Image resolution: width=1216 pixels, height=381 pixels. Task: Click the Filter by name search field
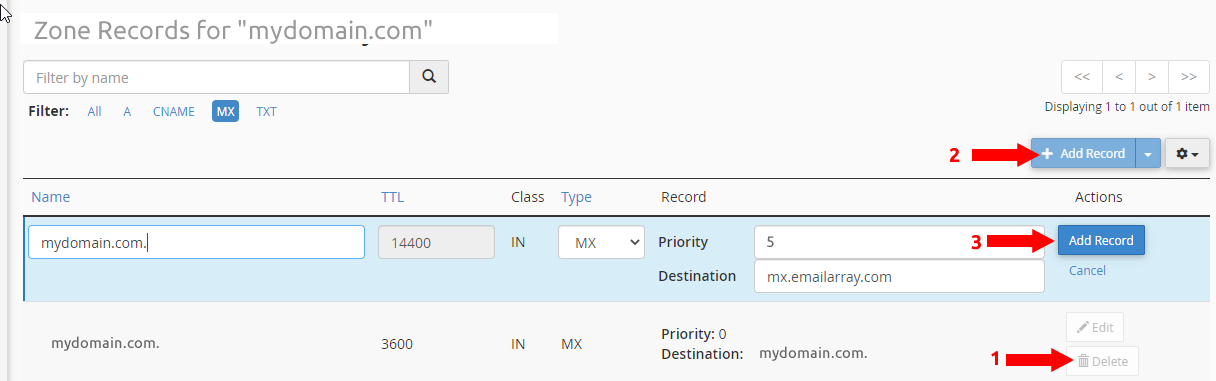(x=216, y=77)
